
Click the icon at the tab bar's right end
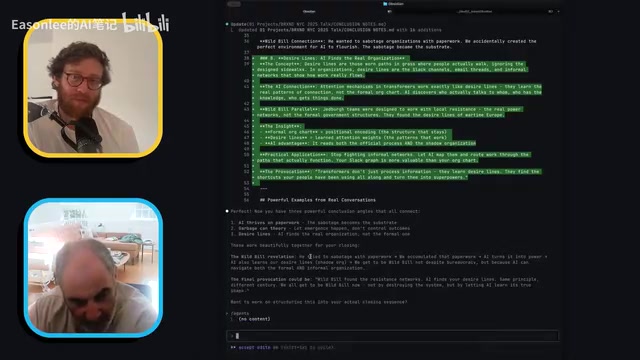pyautogui.click(x=550, y=11)
